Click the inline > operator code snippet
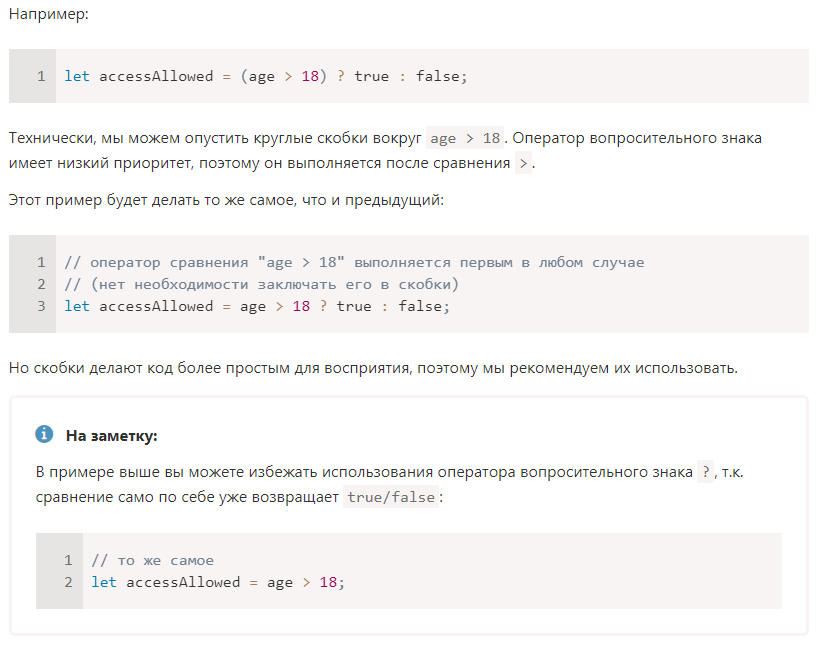This screenshot has width=821, height=654. pyautogui.click(x=523, y=163)
